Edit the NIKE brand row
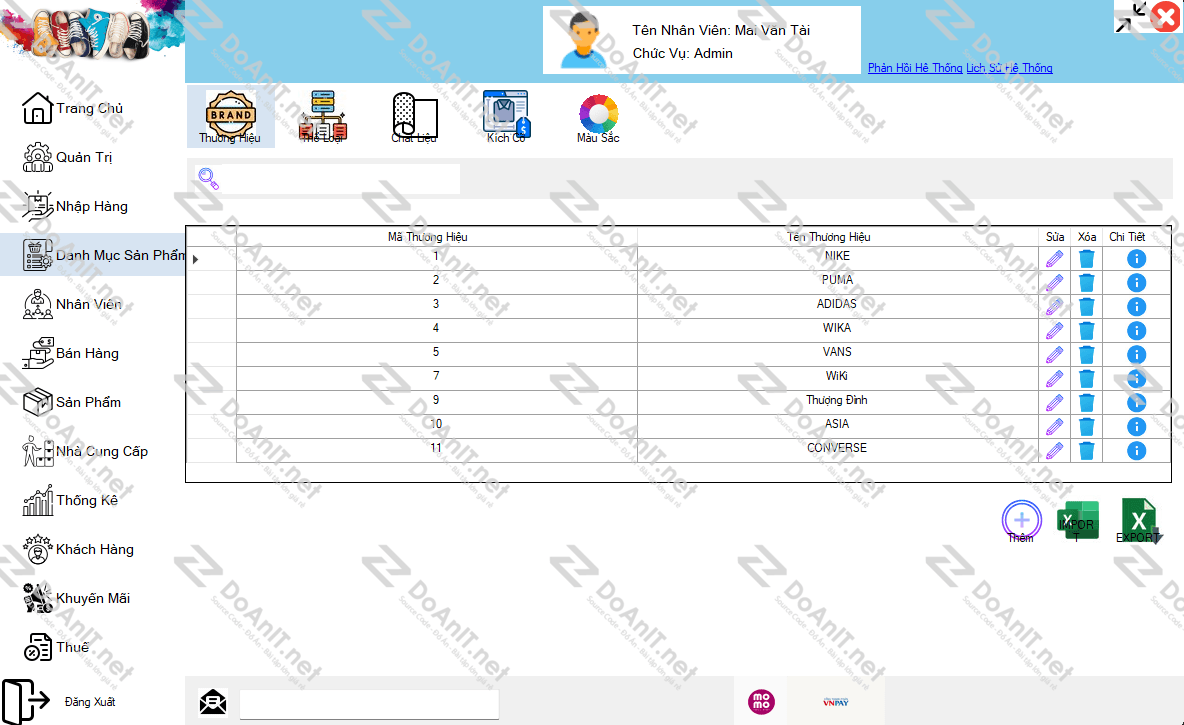This screenshot has height=725, width=1184. [x=1054, y=258]
